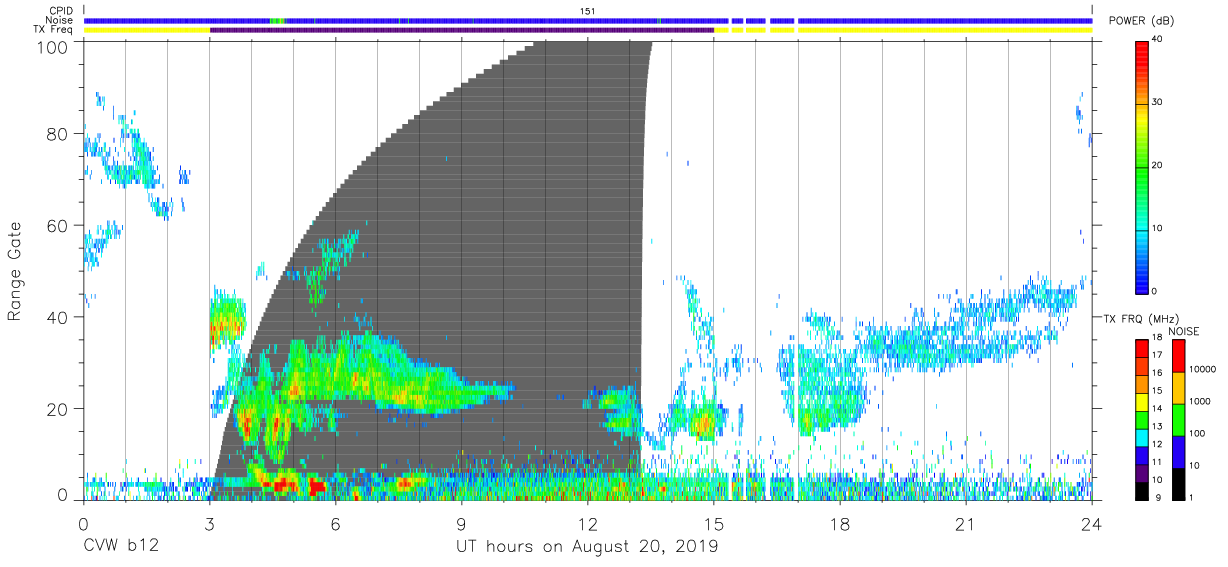Click the x-axis tick label '12'
Image resolution: width=1228 pixels, height=567 pixels.
click(587, 524)
